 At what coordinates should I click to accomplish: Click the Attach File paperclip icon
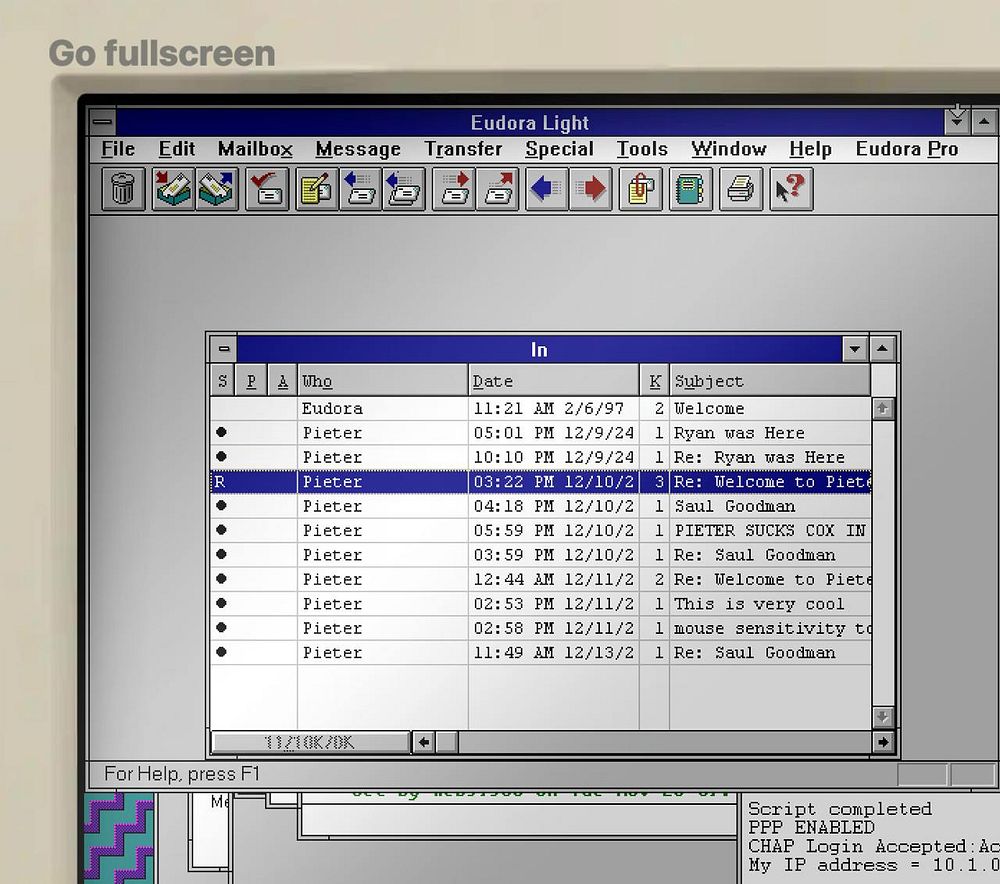coord(640,189)
